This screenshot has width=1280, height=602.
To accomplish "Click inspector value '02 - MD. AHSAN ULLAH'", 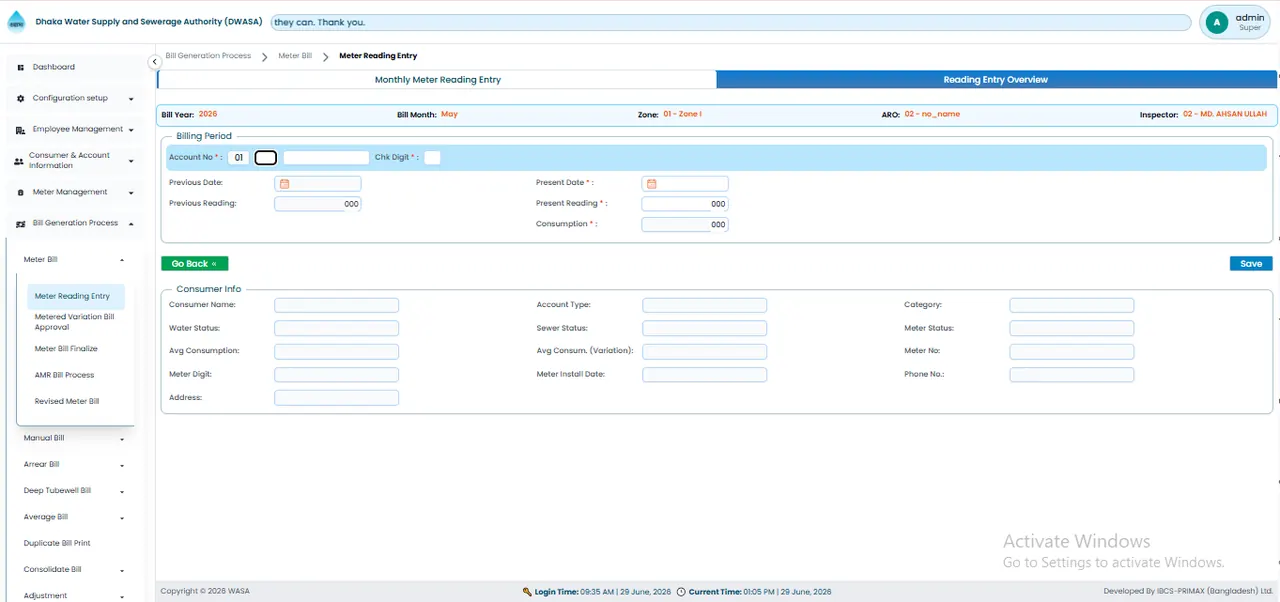I will click(1225, 114).
